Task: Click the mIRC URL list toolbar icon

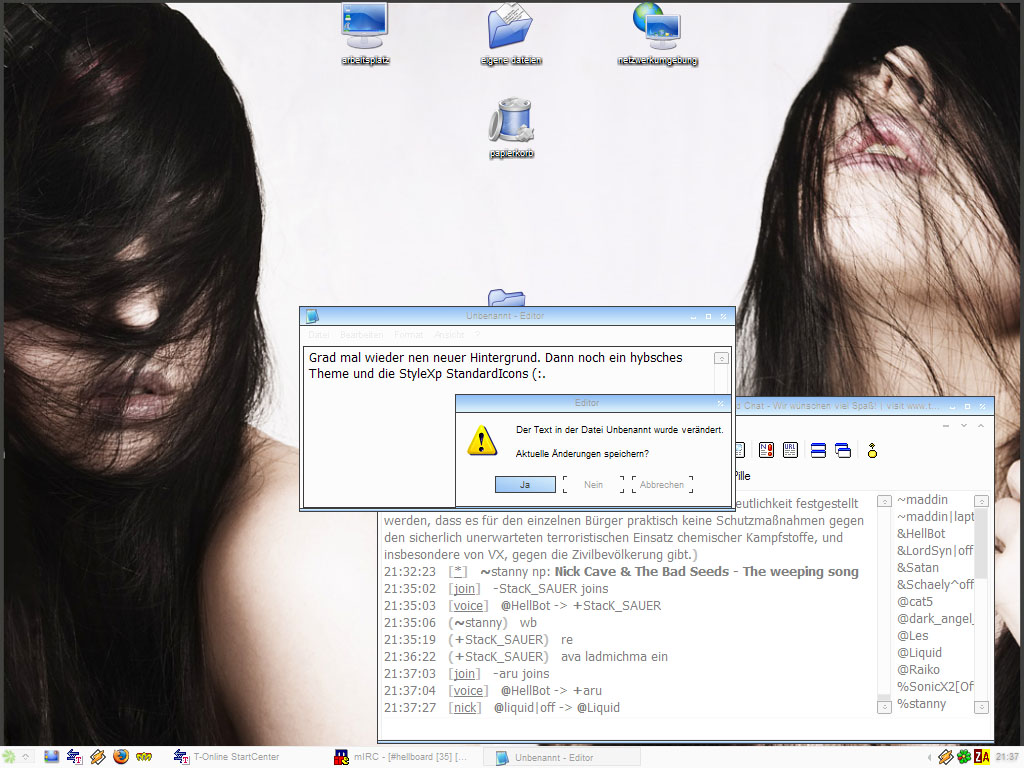Action: click(790, 450)
